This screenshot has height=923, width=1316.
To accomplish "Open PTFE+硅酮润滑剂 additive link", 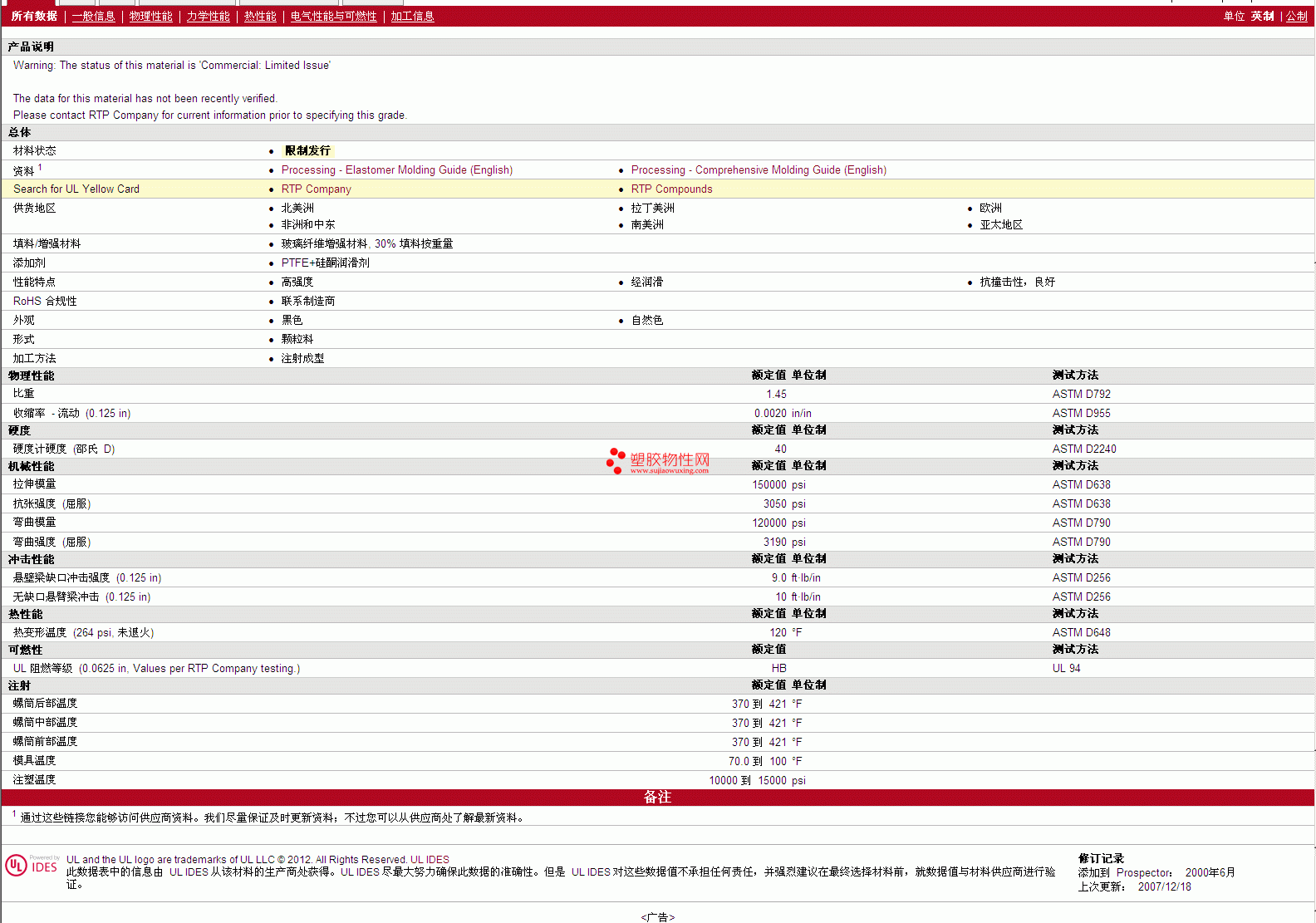I will pyautogui.click(x=325, y=263).
